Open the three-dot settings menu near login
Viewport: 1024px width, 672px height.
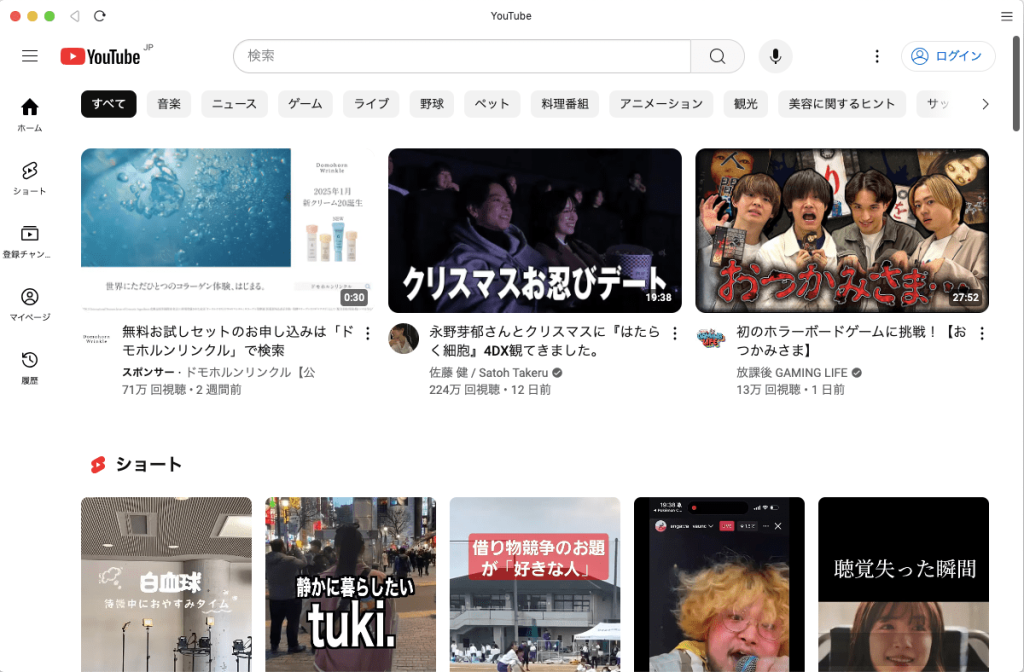pos(876,56)
